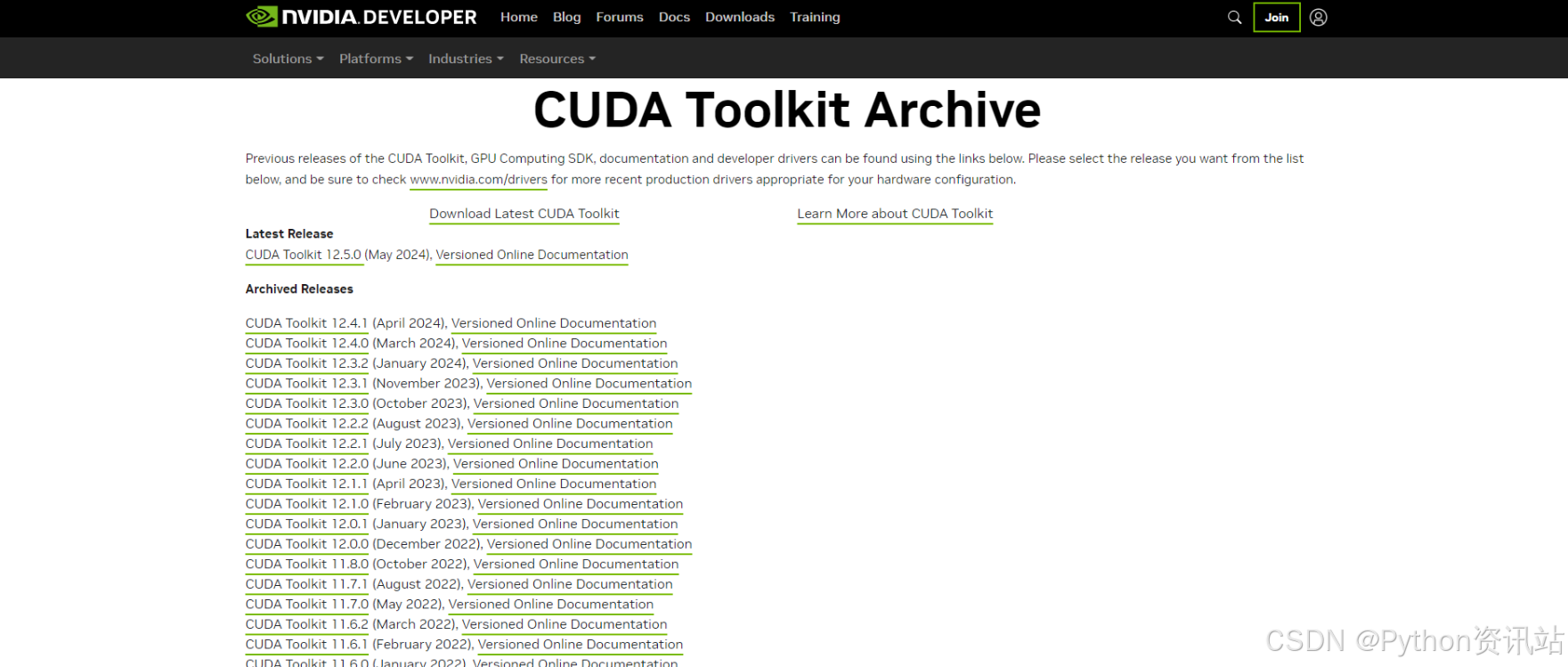Open the Training menu item
Screen dimensions: 1568x667
pos(815,17)
